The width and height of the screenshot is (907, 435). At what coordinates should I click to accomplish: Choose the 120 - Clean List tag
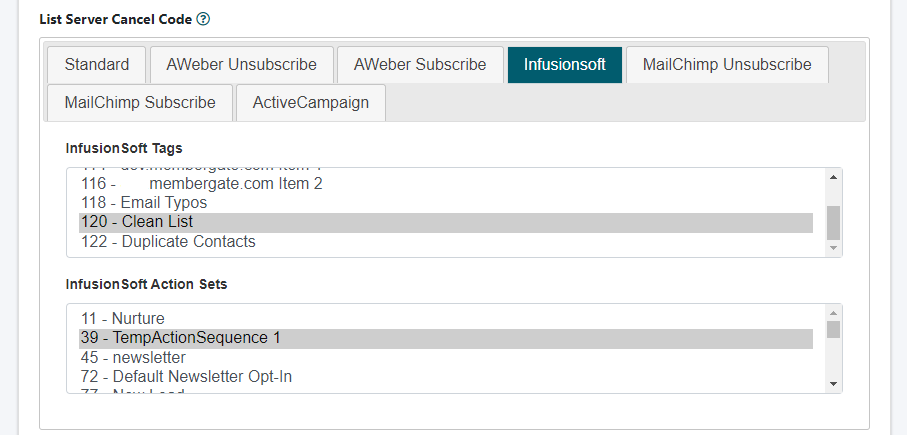tap(445, 223)
